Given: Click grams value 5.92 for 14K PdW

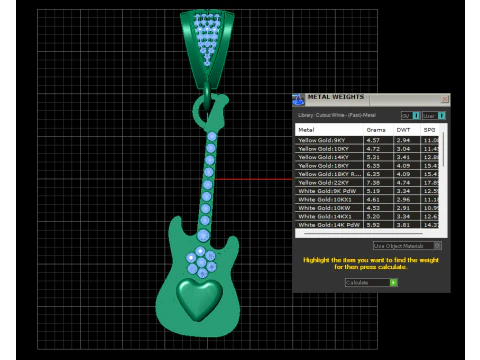Looking at the screenshot, I should click(x=373, y=225).
